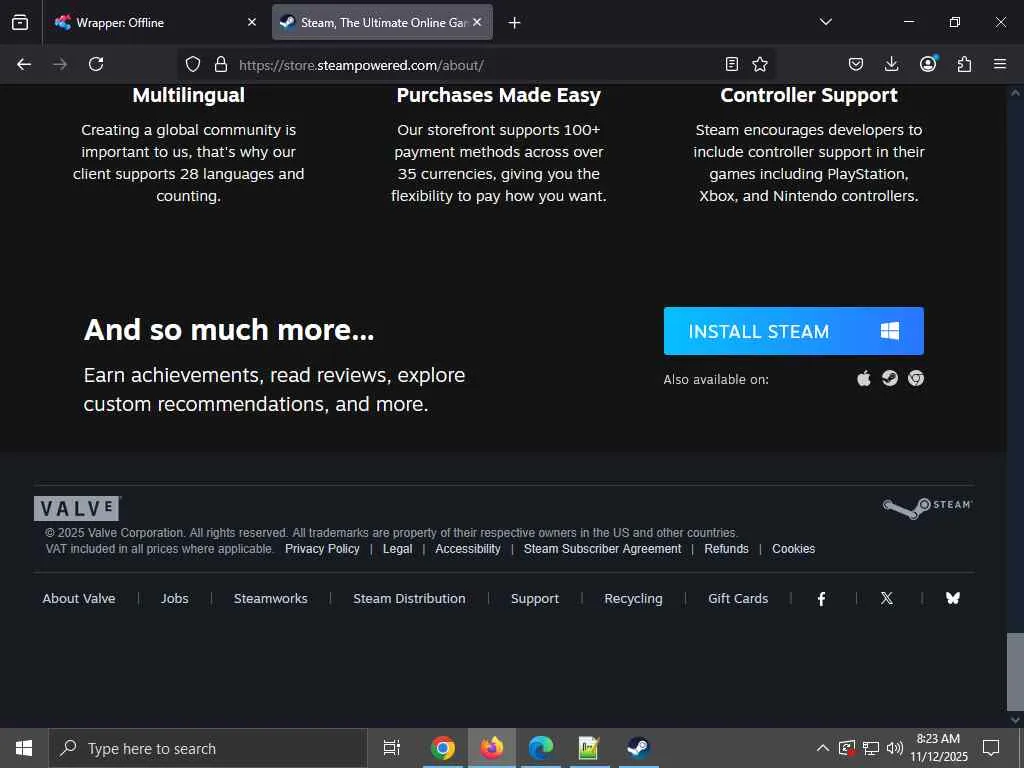Open the Windows Start menu
The image size is (1024, 768).
[x=24, y=748]
